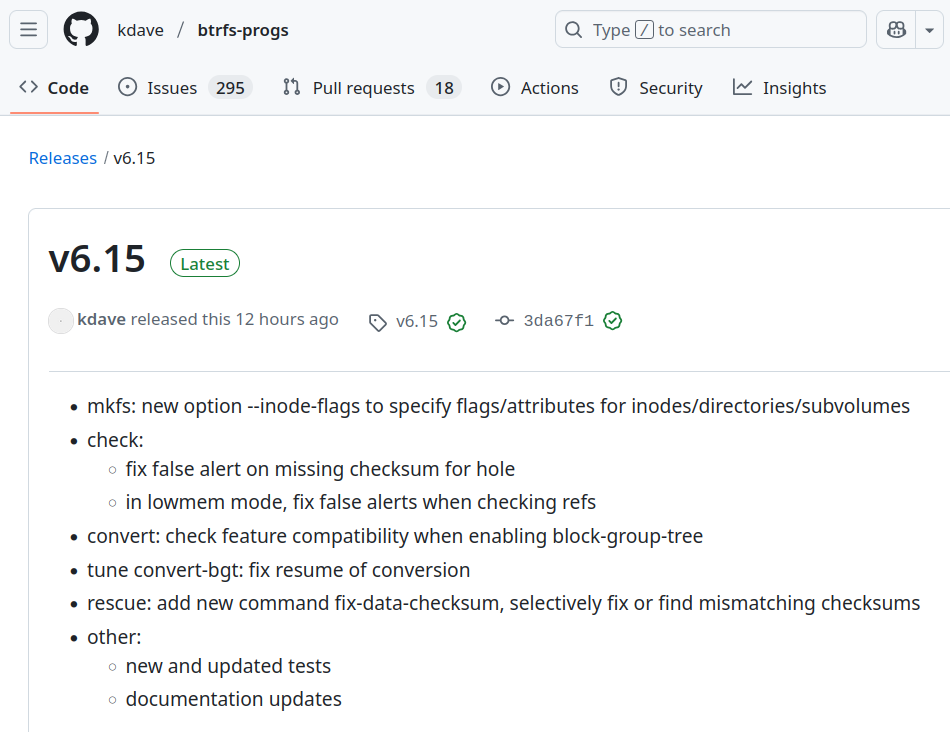Open the hamburger navigation menu
The height and width of the screenshot is (732, 950).
coord(28,29)
